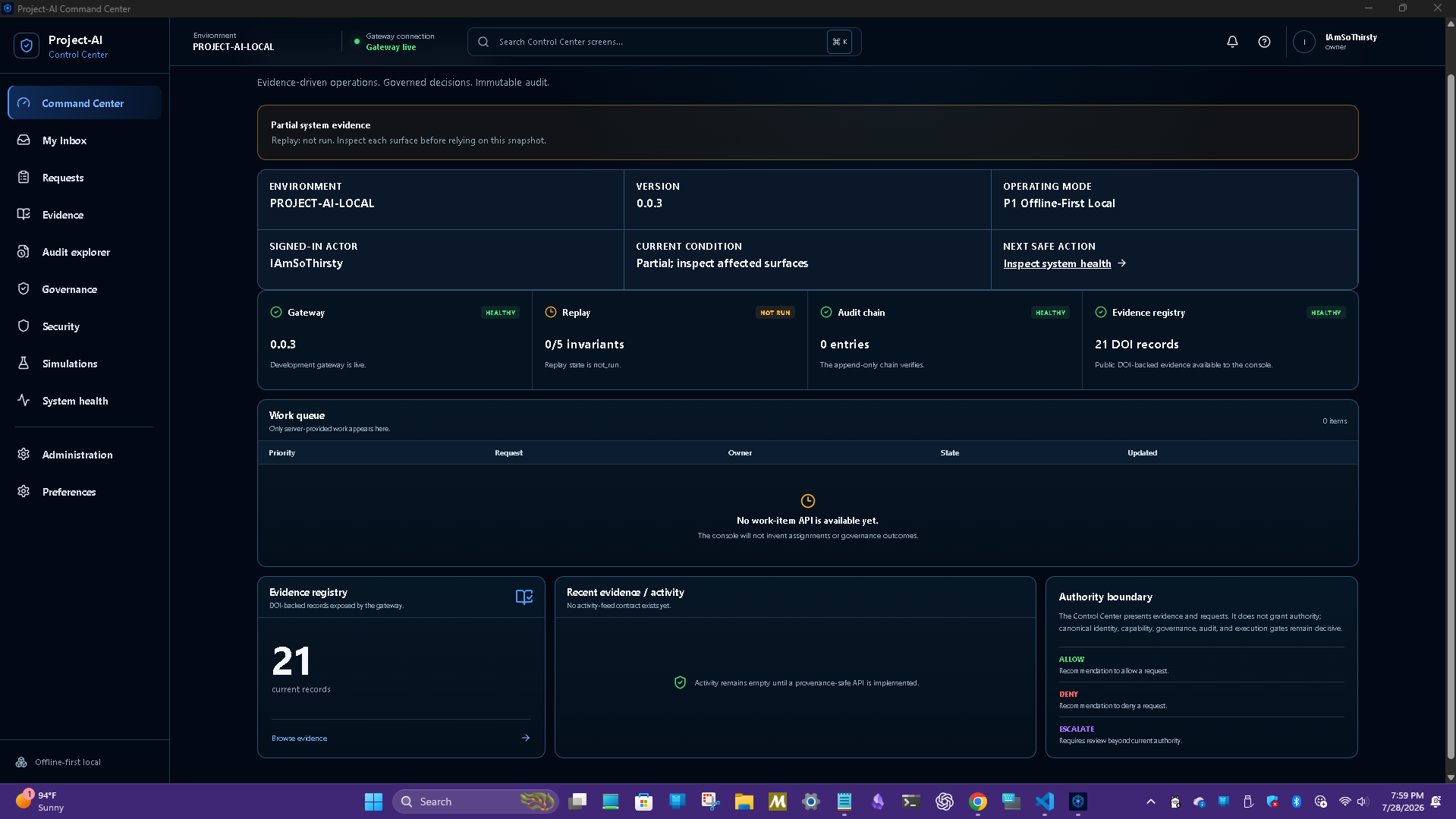This screenshot has width=1456, height=819.
Task: Click the ALLOW authority label
Action: pos(1071,659)
